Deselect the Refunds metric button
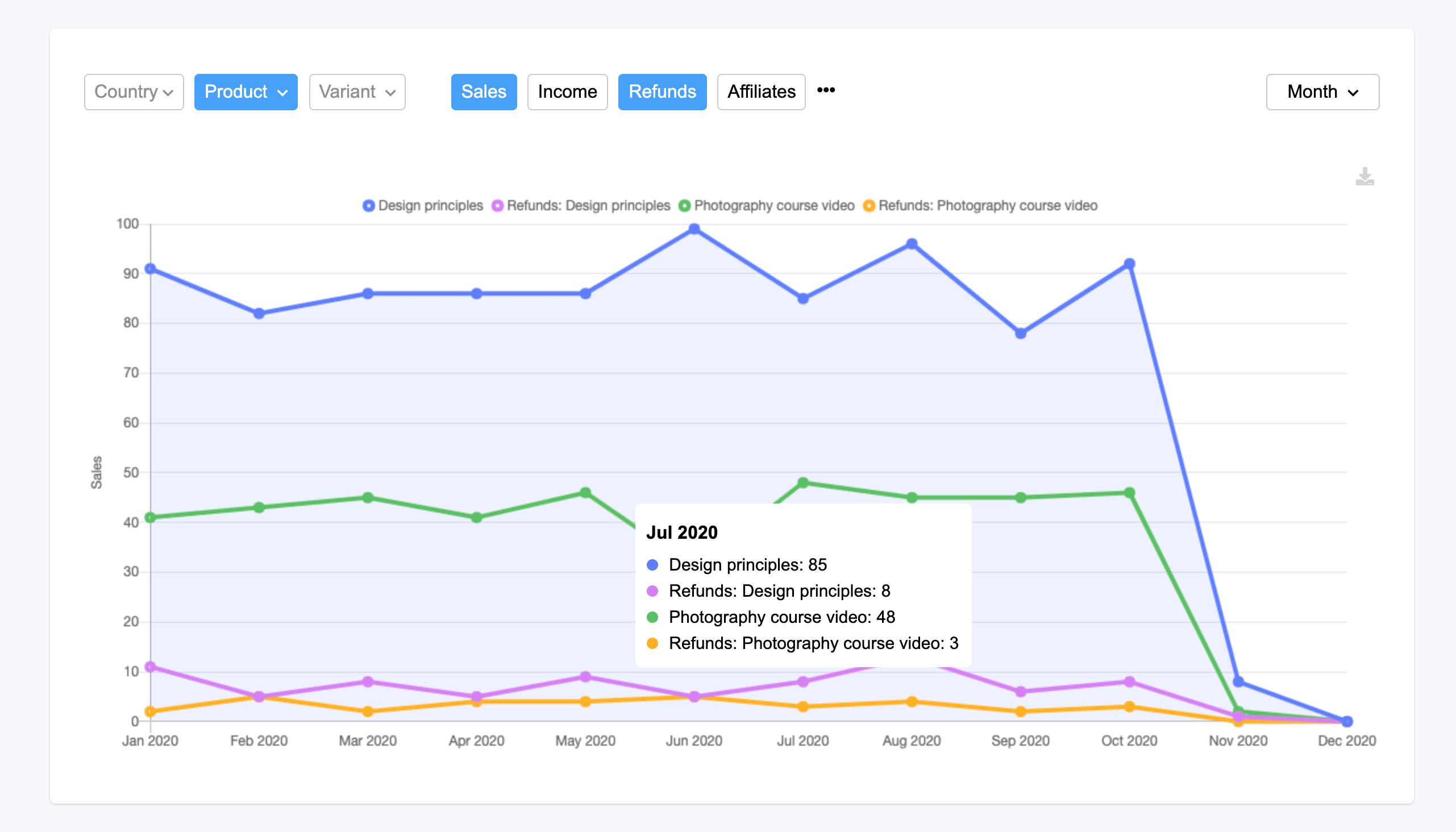1456x832 pixels. coord(662,91)
